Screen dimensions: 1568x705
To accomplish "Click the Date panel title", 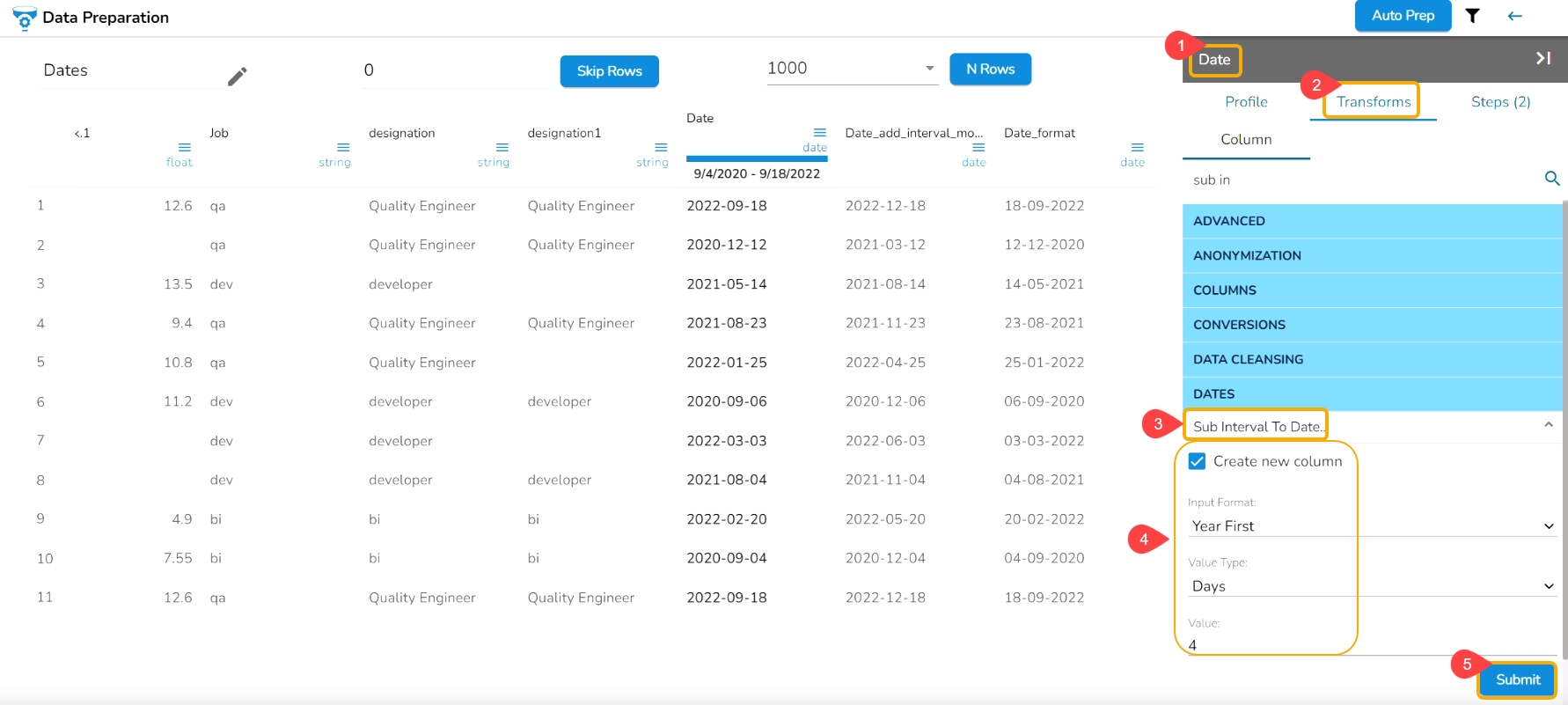I will [x=1214, y=60].
